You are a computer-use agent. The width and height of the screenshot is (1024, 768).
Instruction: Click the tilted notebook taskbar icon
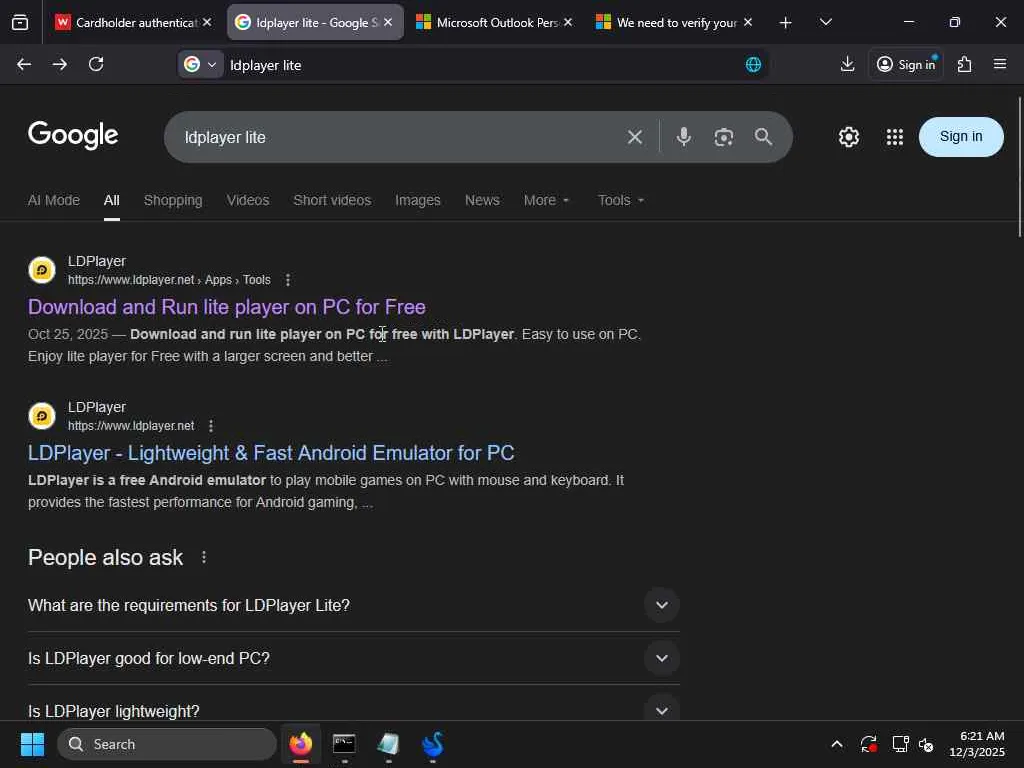[x=388, y=744]
